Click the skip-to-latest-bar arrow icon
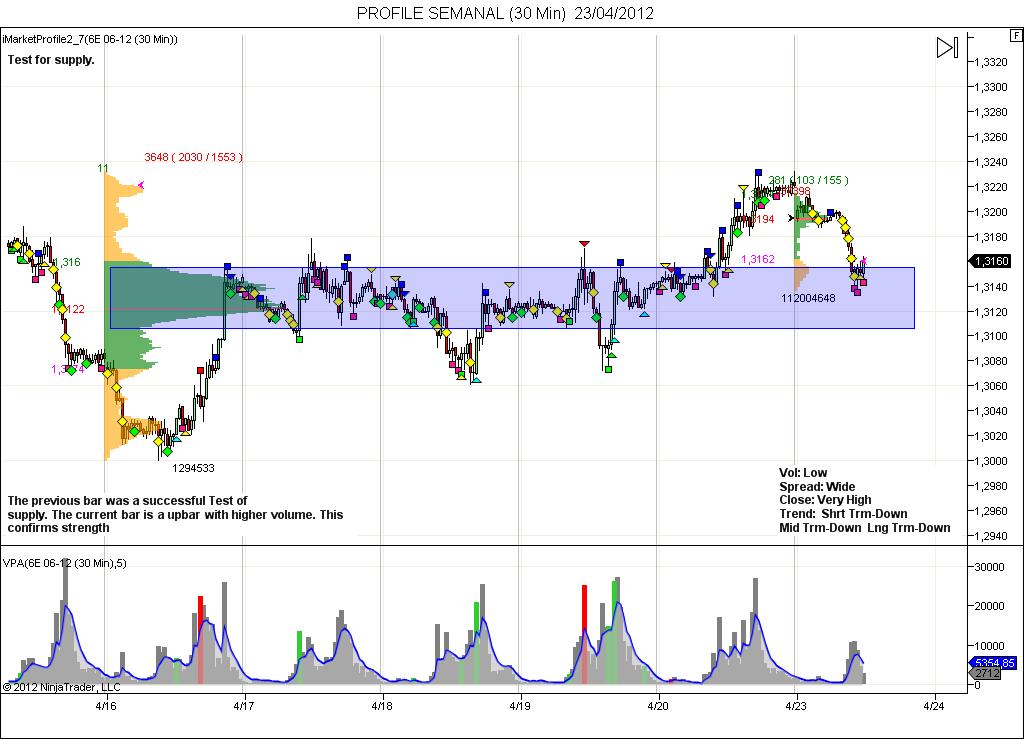 pyautogui.click(x=947, y=47)
